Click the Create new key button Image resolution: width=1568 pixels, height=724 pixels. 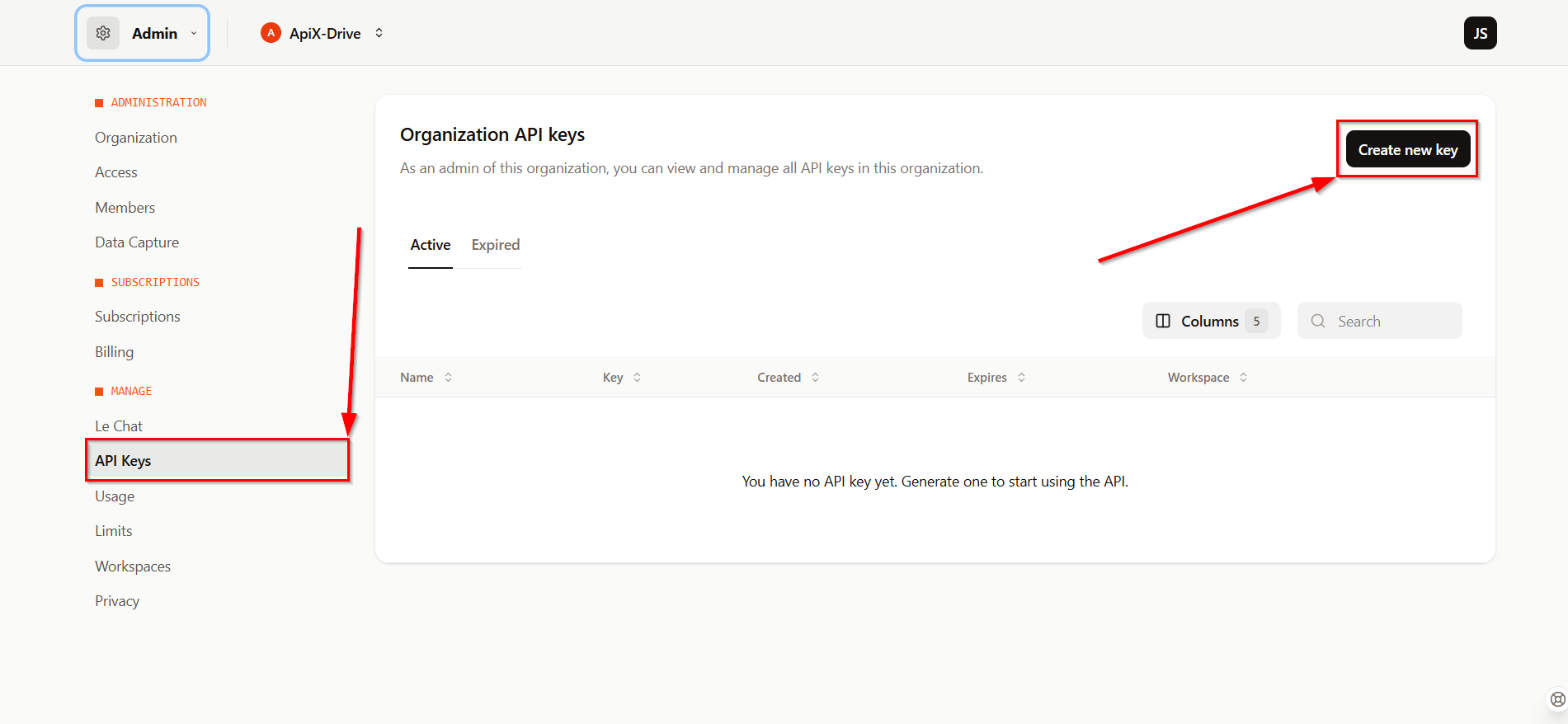pos(1407,149)
